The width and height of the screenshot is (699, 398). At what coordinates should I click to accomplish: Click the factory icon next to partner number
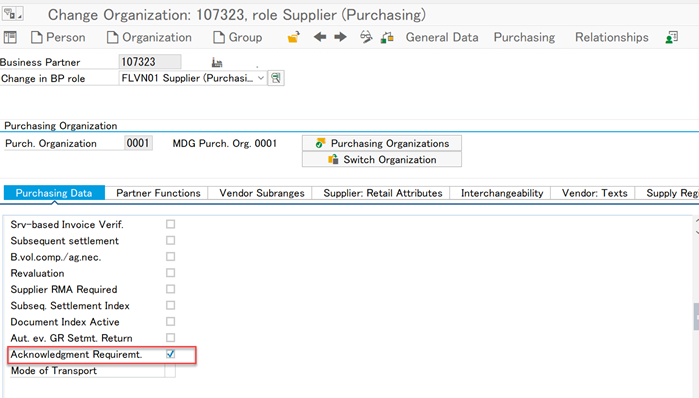coord(217,62)
